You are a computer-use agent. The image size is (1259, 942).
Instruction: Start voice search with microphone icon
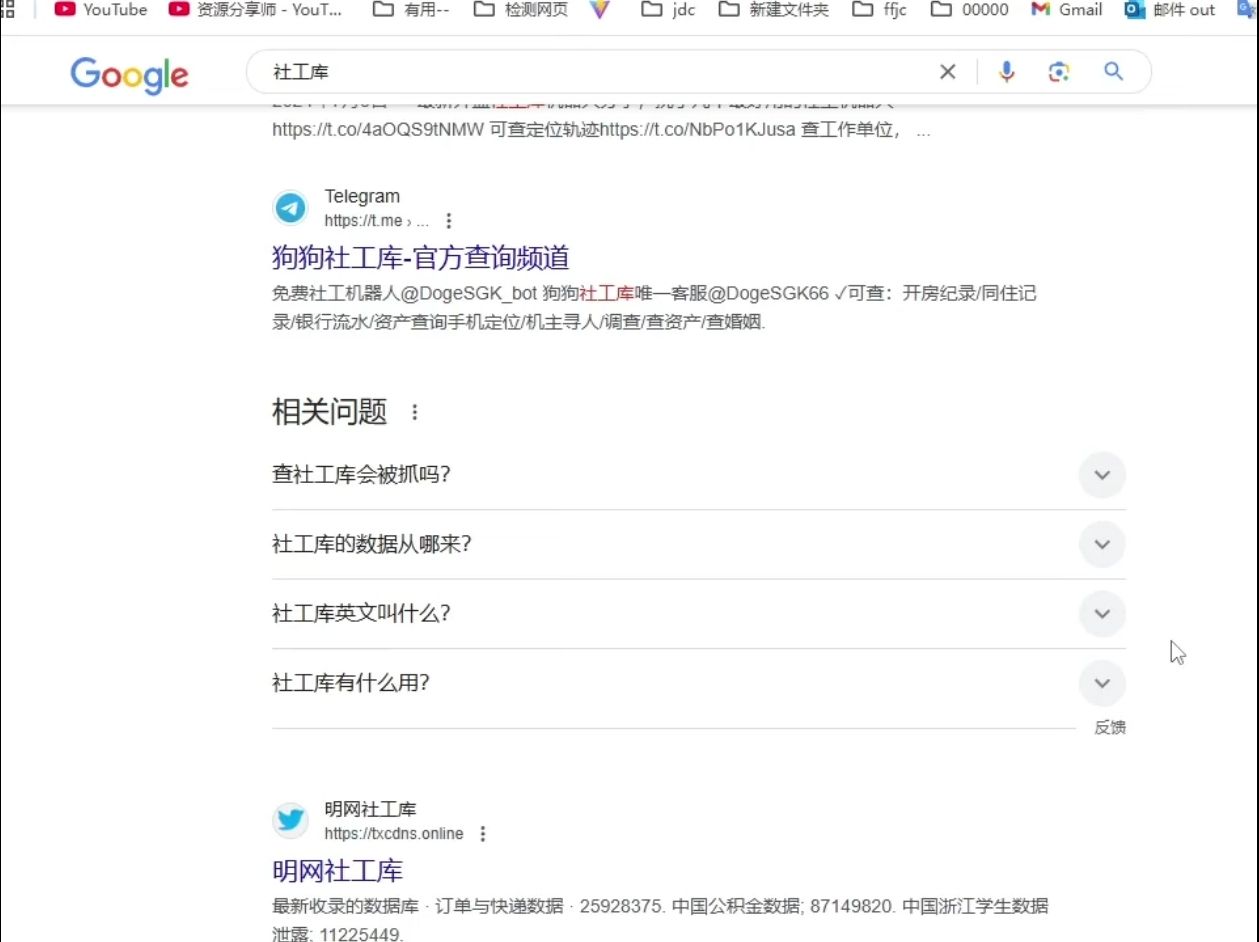1006,71
